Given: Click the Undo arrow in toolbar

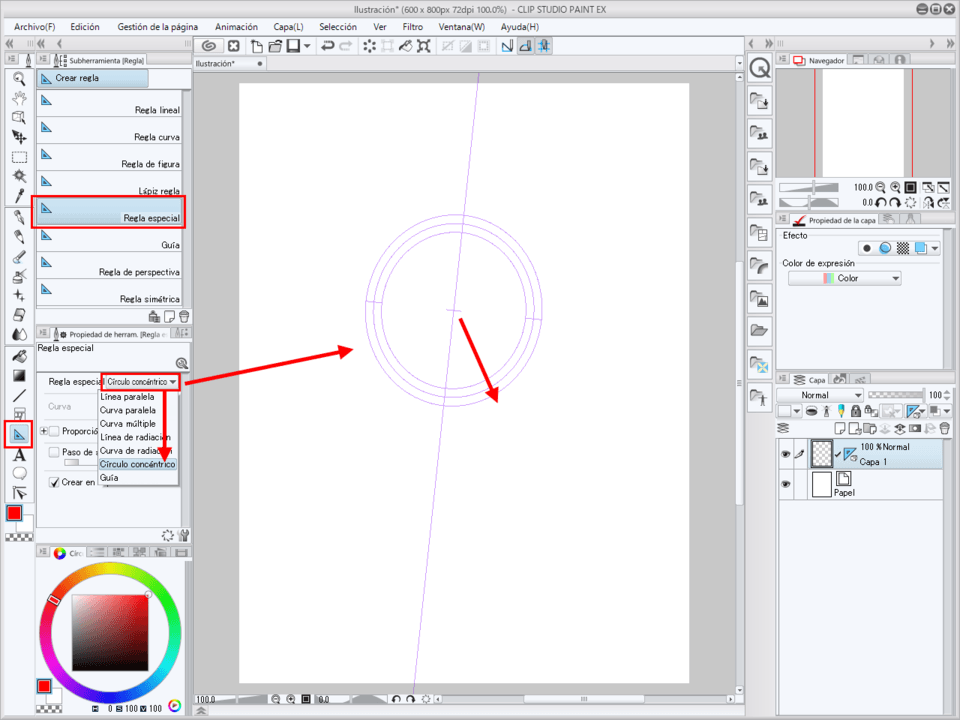Looking at the screenshot, I should [x=327, y=46].
